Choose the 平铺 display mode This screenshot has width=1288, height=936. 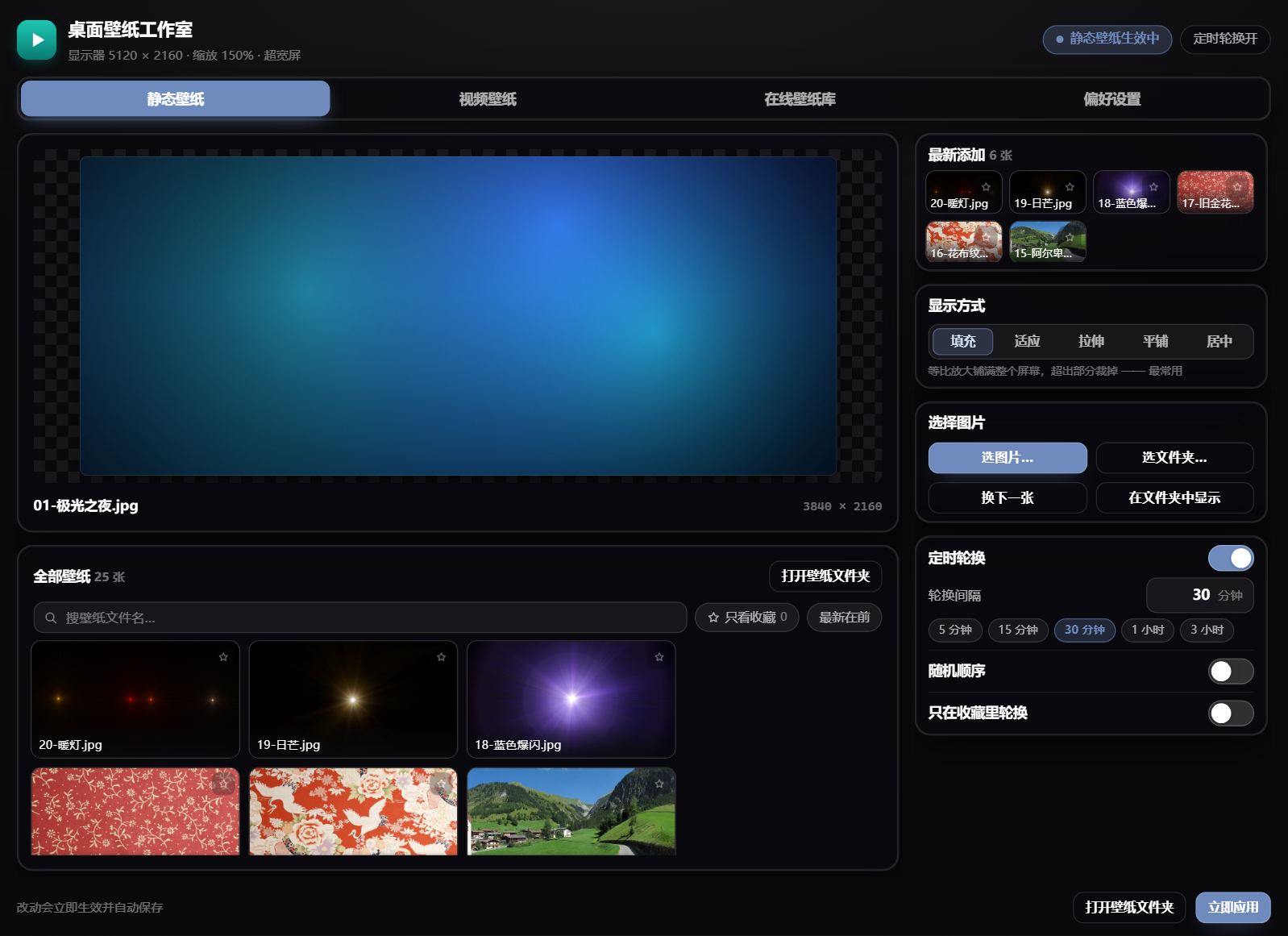coord(1155,341)
